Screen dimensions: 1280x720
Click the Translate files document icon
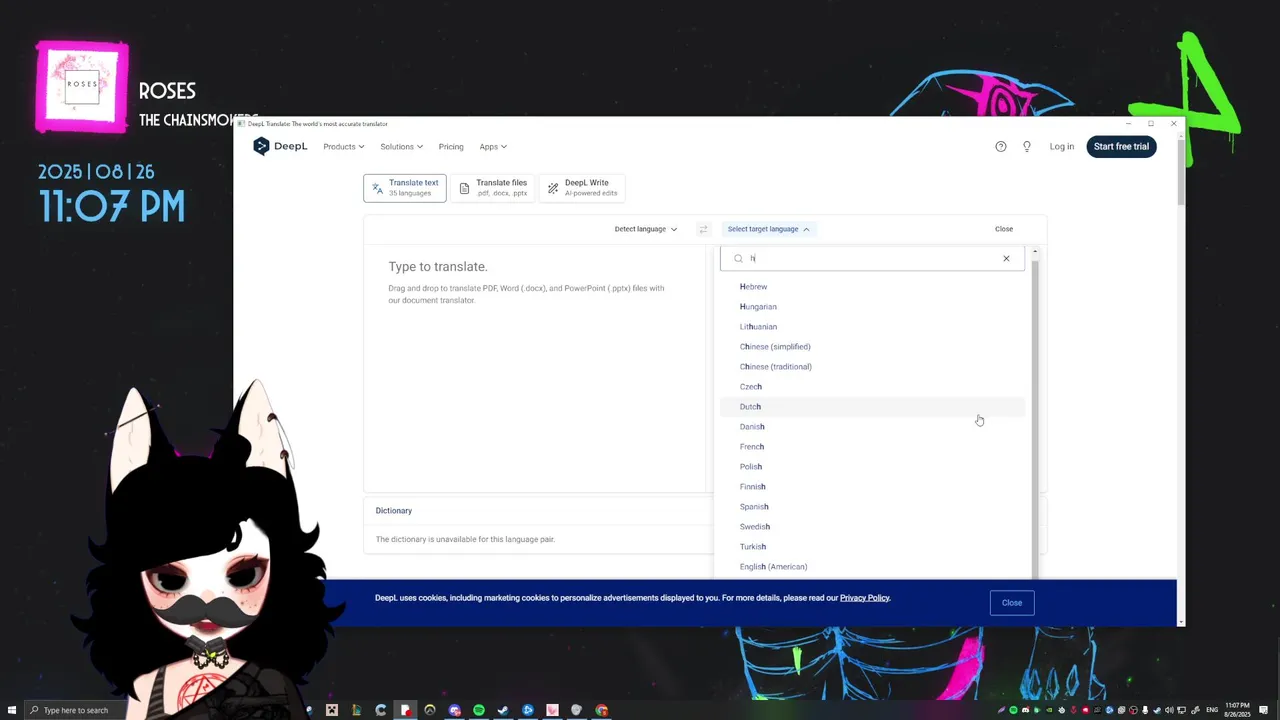(x=464, y=188)
